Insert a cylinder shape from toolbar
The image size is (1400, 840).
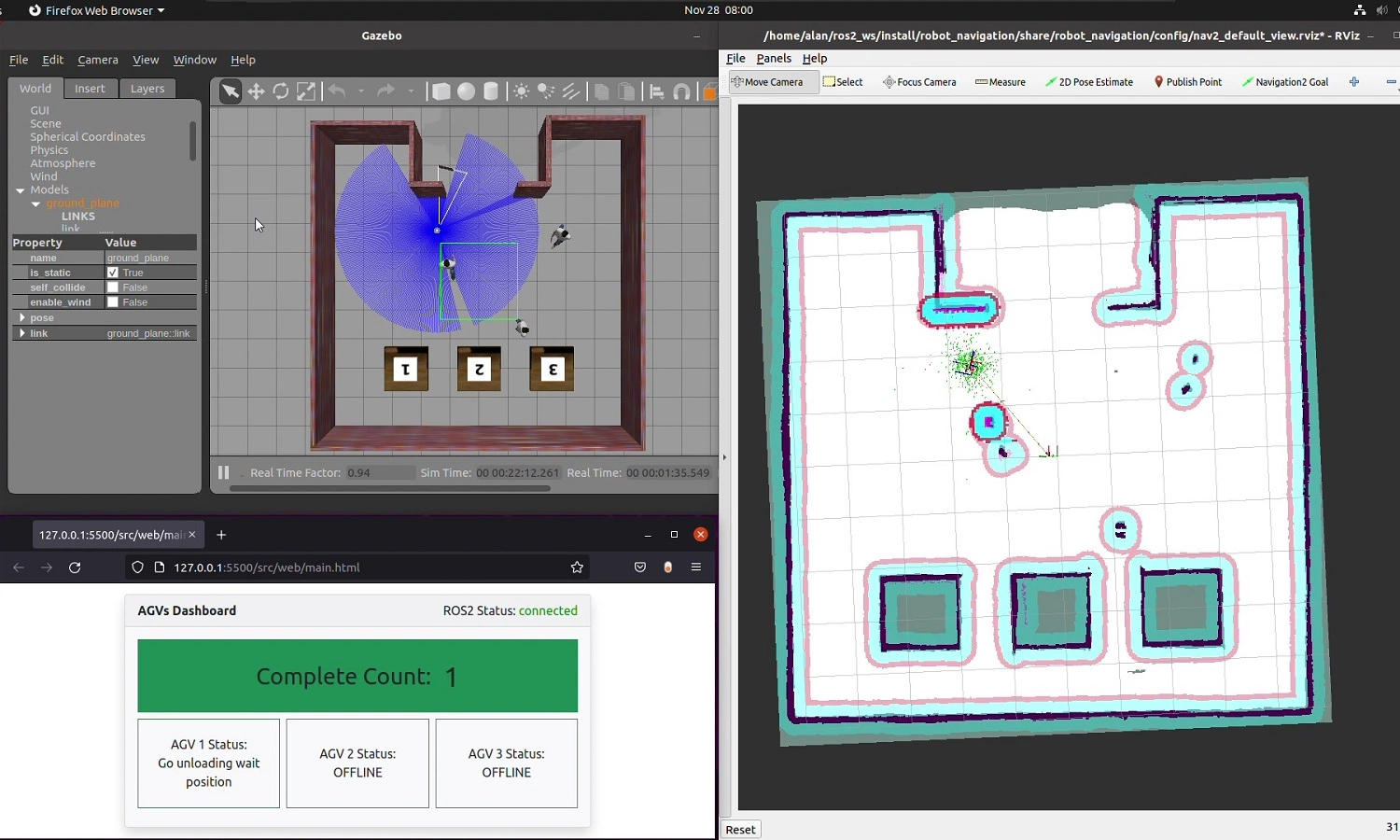[492, 91]
